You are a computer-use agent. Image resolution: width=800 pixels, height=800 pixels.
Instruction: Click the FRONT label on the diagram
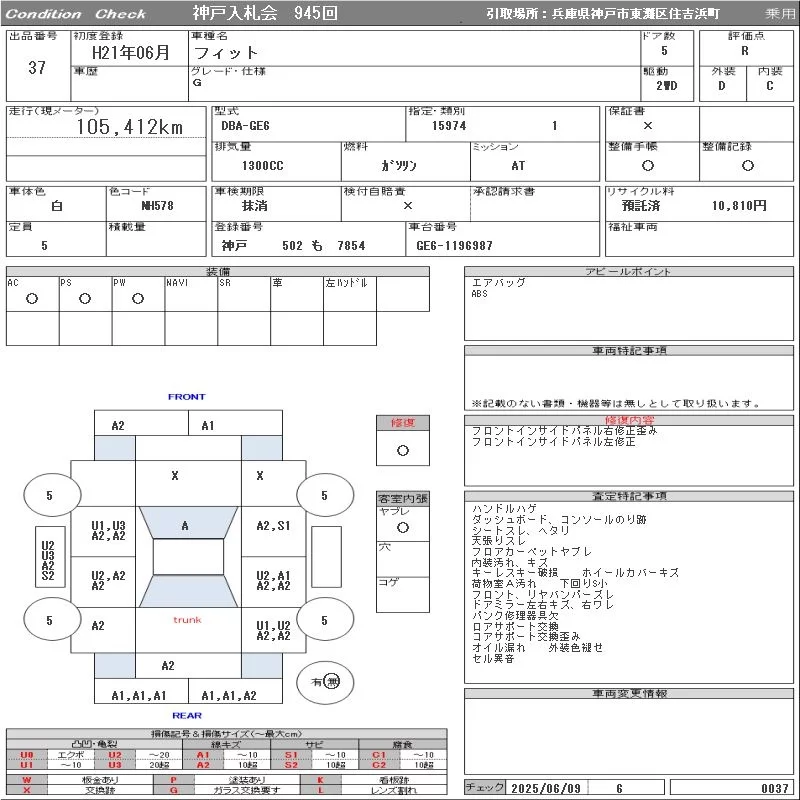coord(187,397)
